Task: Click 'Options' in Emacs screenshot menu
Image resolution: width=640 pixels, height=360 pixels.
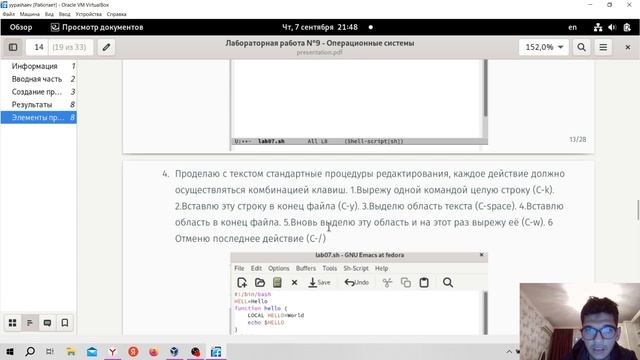Action: pos(279,269)
